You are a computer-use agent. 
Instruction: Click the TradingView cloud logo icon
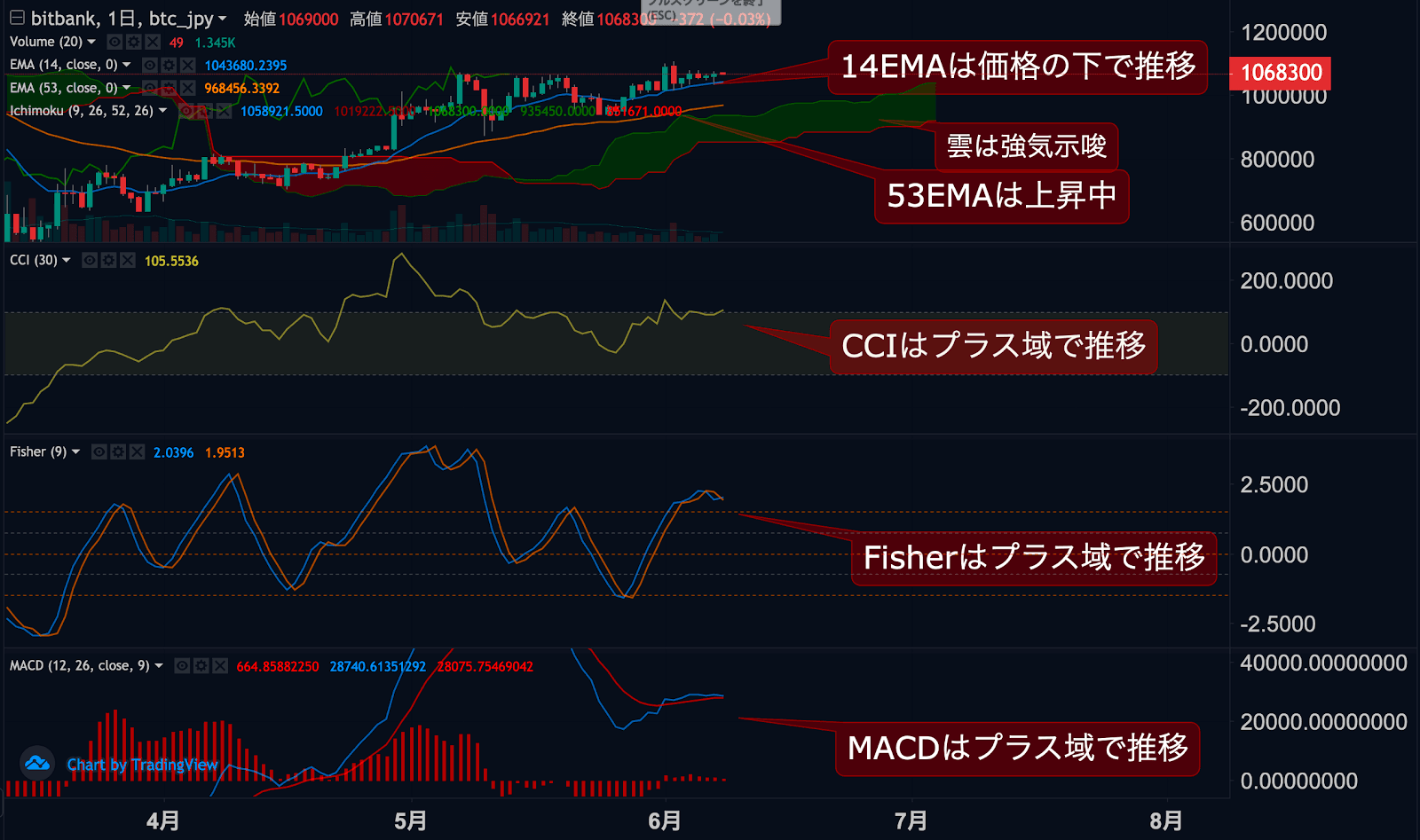pos(37,763)
